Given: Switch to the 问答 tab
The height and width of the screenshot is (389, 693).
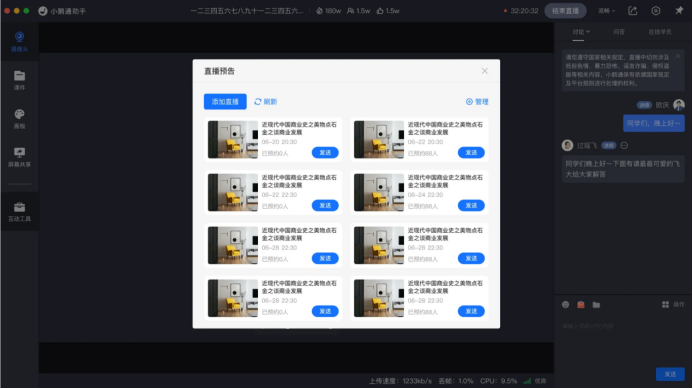Looking at the screenshot, I should point(619,32).
